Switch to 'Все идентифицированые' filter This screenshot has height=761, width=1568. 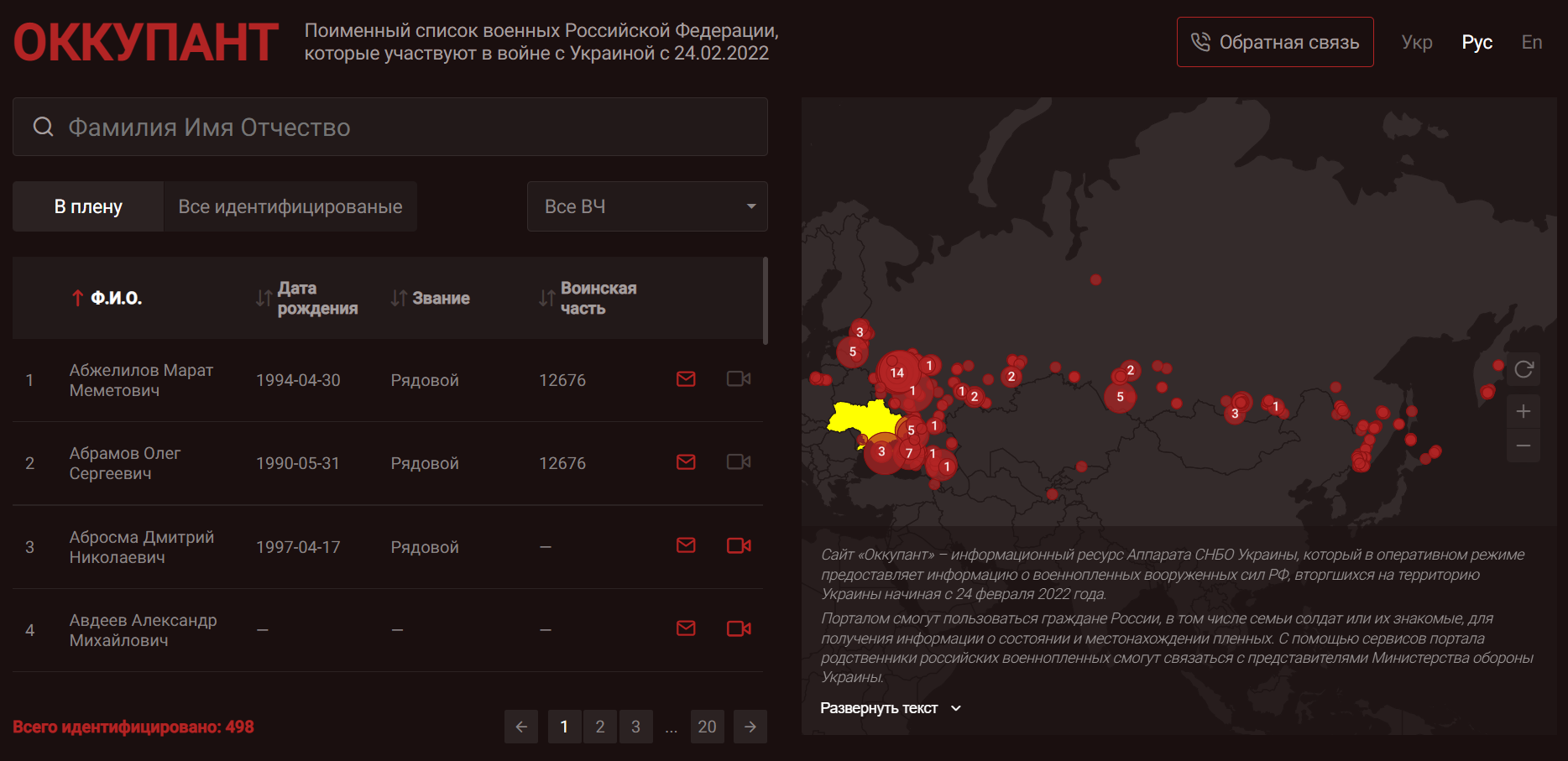[290, 206]
